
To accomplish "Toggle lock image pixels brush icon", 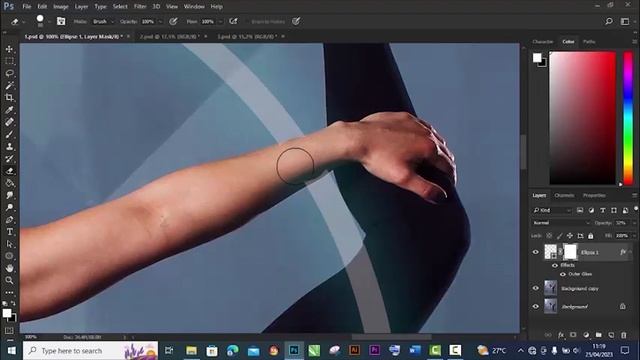I will [x=560, y=236].
